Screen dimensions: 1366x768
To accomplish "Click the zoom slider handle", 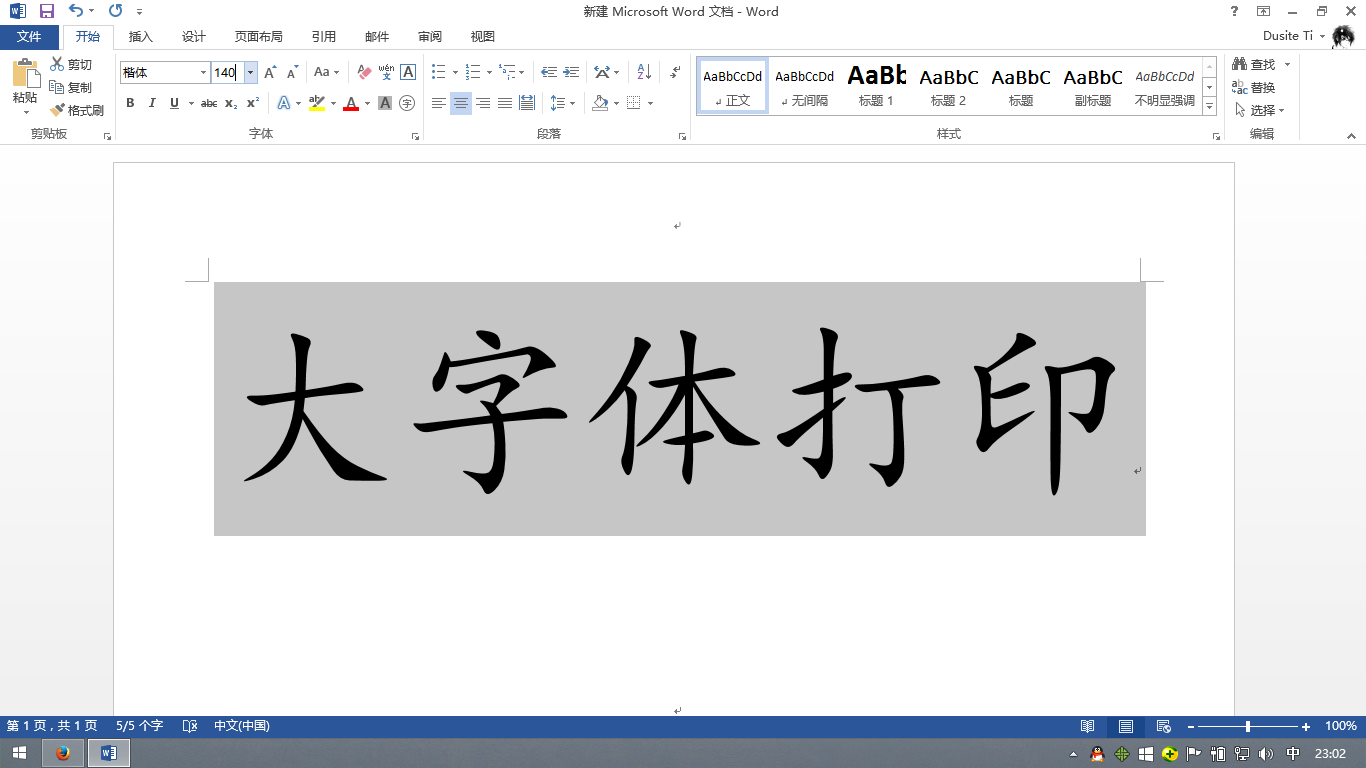I will [1248, 726].
